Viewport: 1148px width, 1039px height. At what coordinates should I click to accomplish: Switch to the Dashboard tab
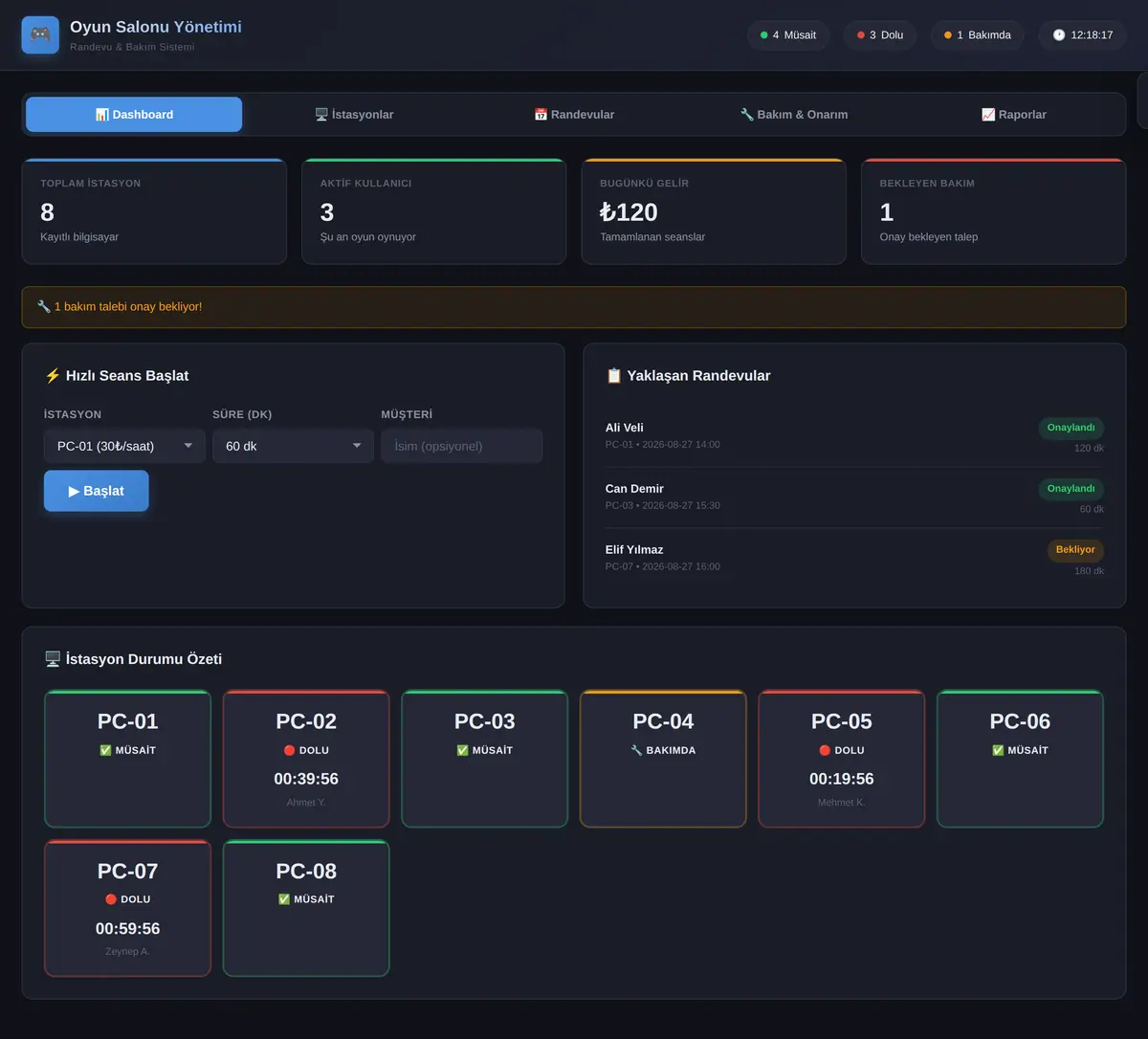click(x=134, y=115)
